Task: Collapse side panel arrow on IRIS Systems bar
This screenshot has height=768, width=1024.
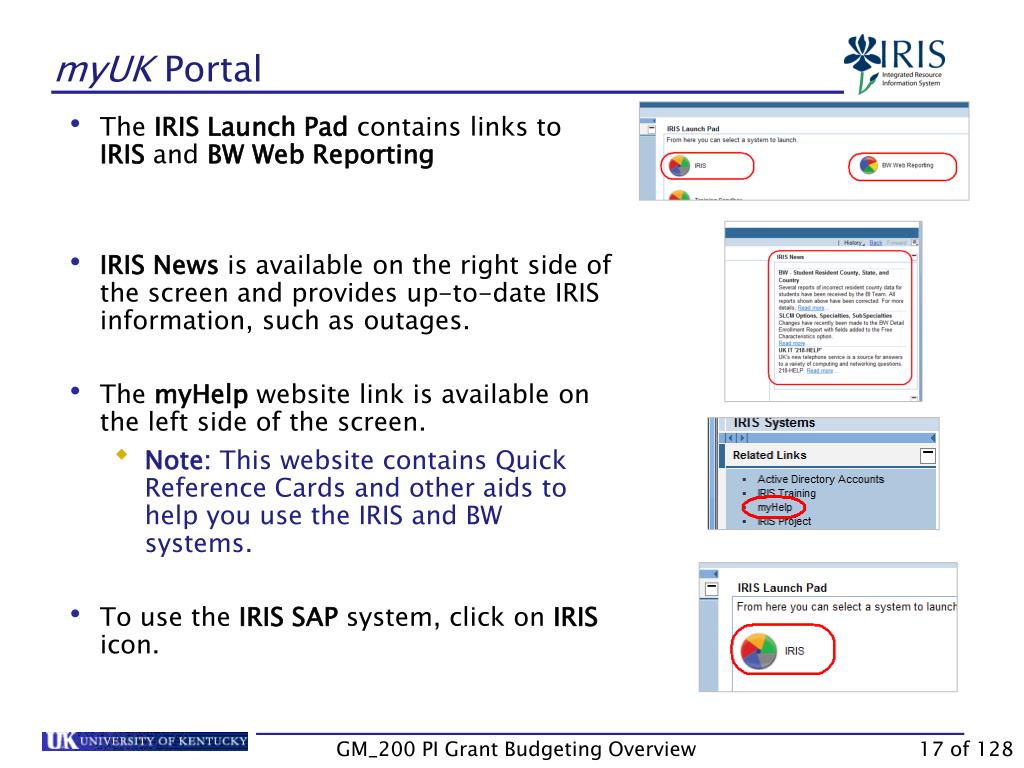Action: tap(933, 438)
